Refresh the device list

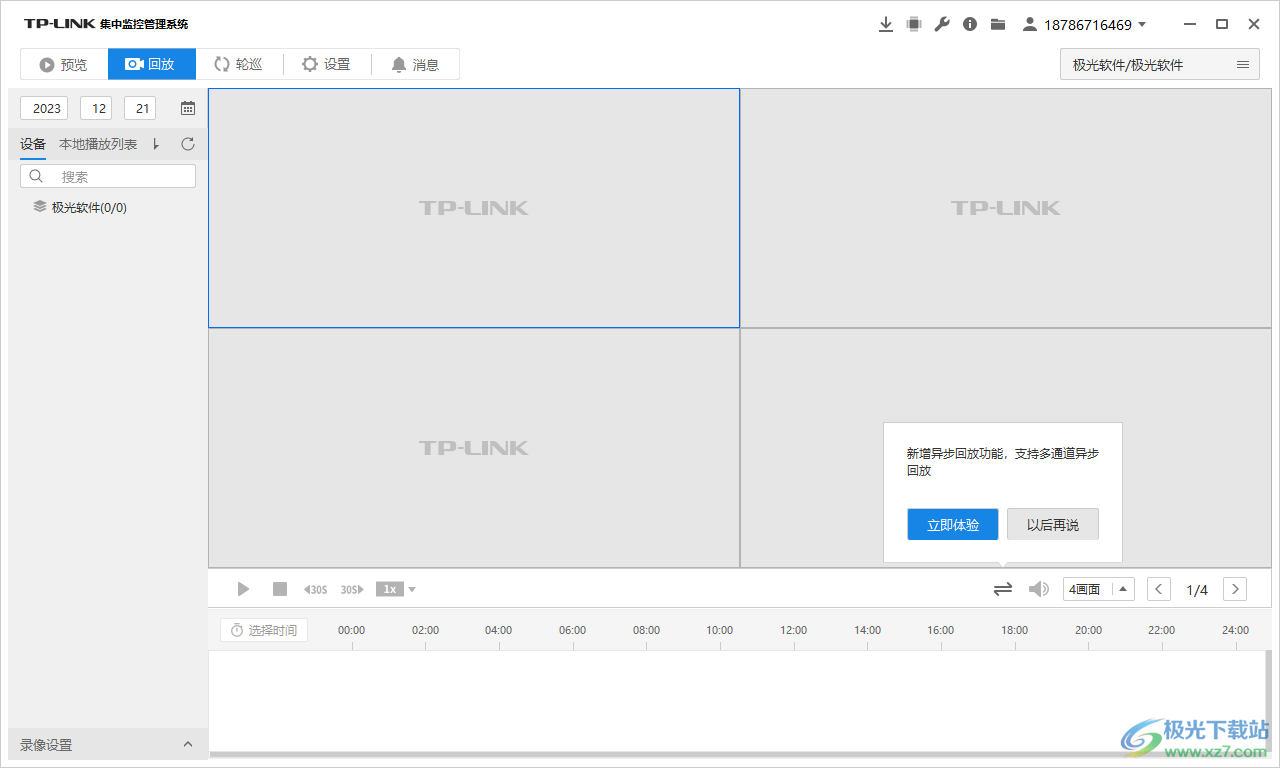pyautogui.click(x=187, y=143)
